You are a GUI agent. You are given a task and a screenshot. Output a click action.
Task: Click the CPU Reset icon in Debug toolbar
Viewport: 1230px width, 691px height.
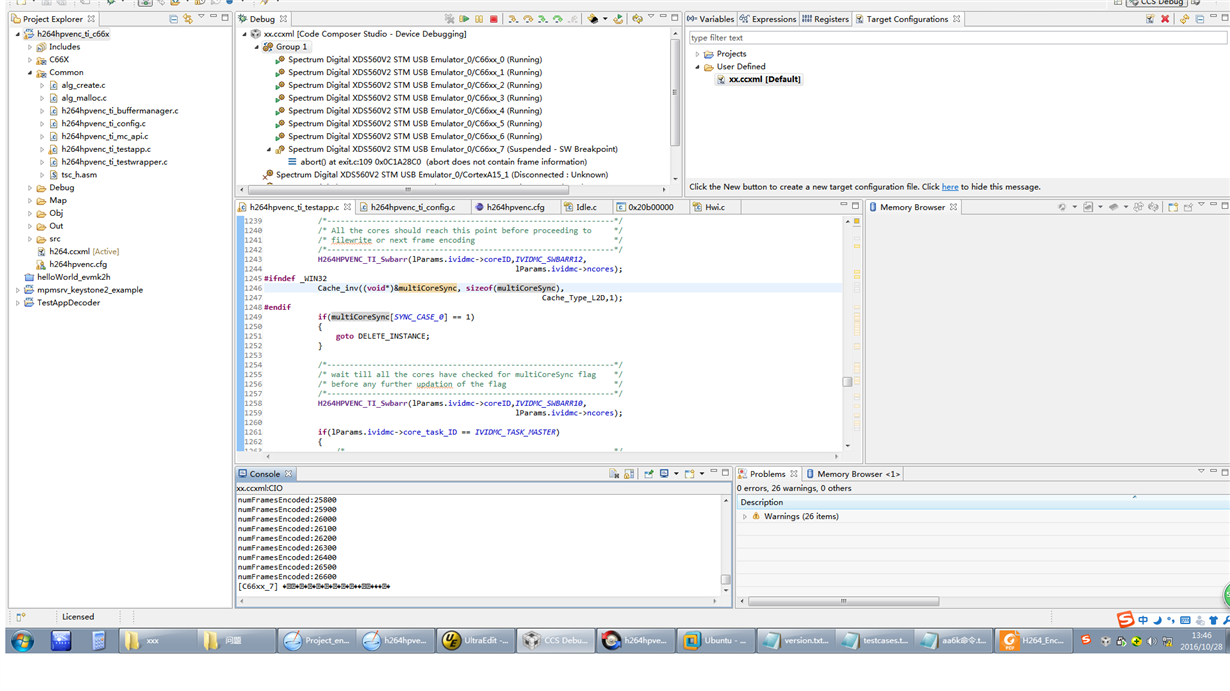coord(593,19)
